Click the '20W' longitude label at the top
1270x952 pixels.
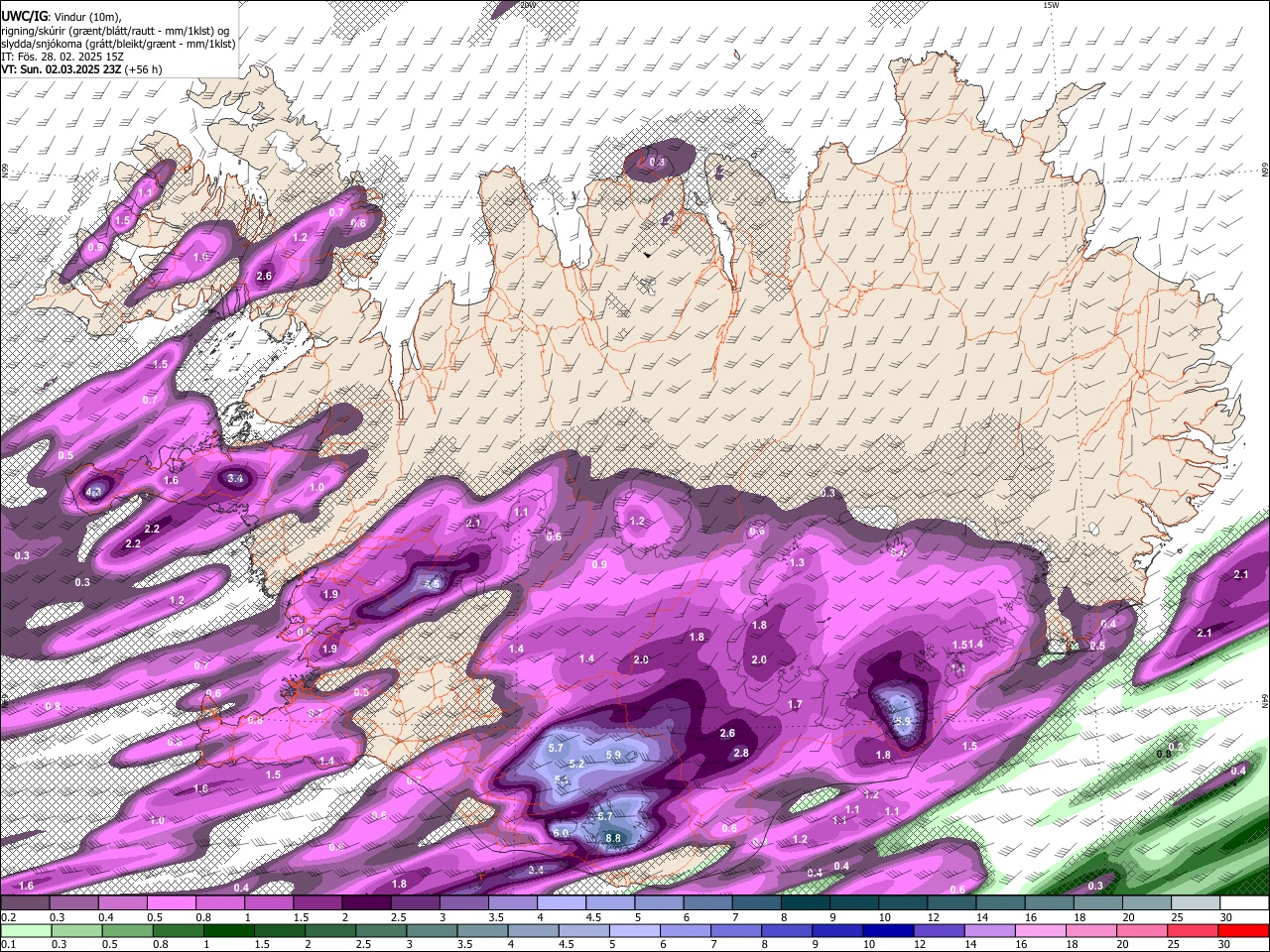pyautogui.click(x=528, y=5)
